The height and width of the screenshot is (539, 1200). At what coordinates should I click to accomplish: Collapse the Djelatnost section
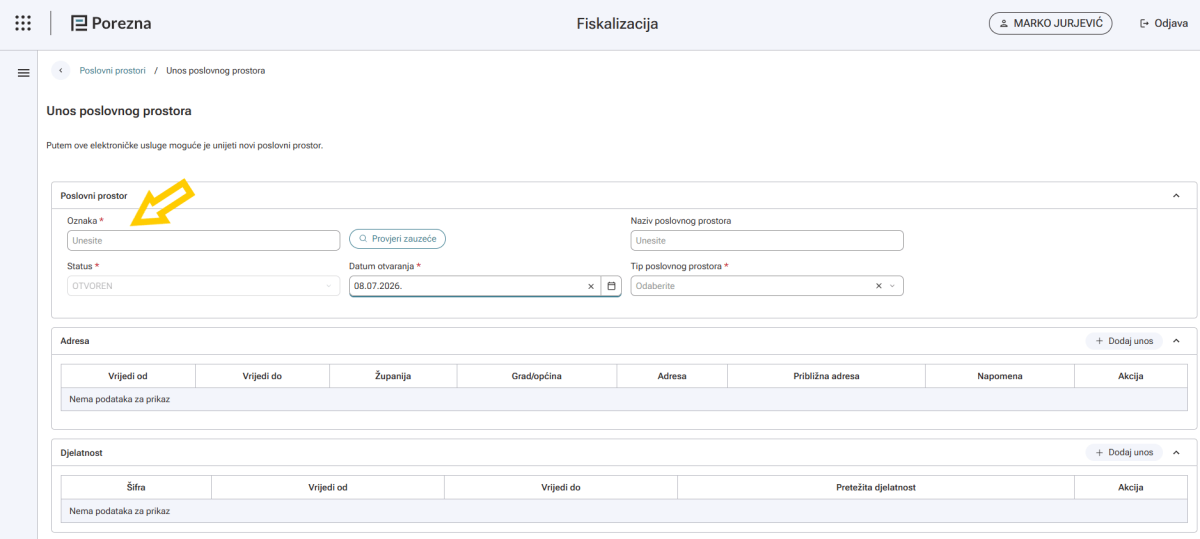pos(1176,453)
